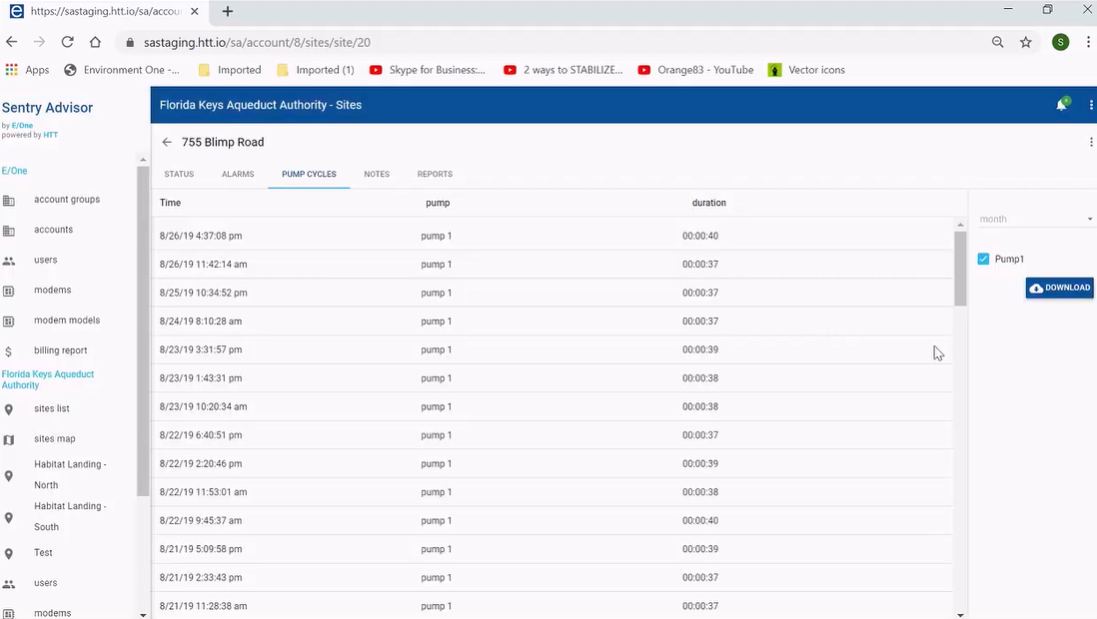This screenshot has width=1097, height=619.
Task: Reload the page in browser toolbar
Action: (67, 42)
